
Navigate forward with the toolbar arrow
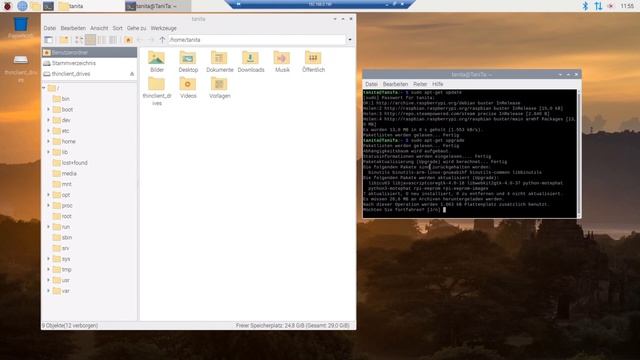[x=151, y=40]
